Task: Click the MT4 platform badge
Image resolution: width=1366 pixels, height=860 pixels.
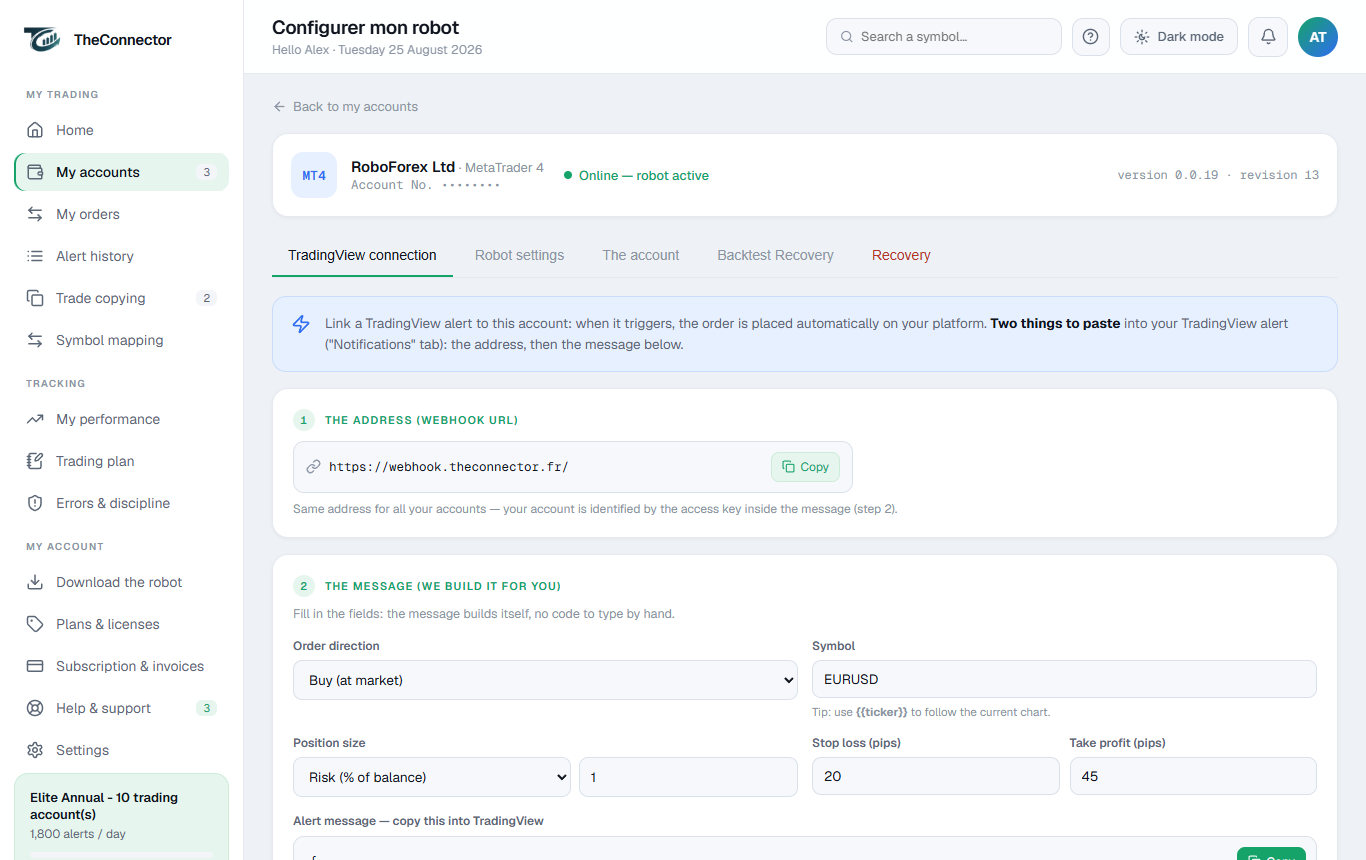Action: (x=314, y=175)
